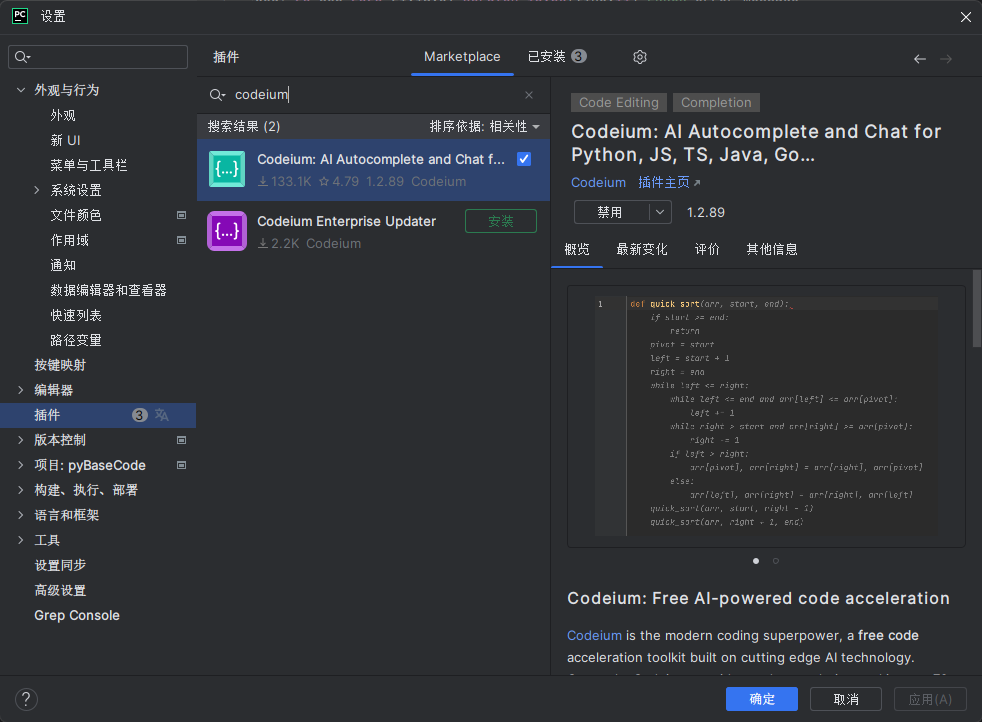Expand the 编辑器 settings node
Viewport: 982px width, 722px height.
click(x=21, y=390)
